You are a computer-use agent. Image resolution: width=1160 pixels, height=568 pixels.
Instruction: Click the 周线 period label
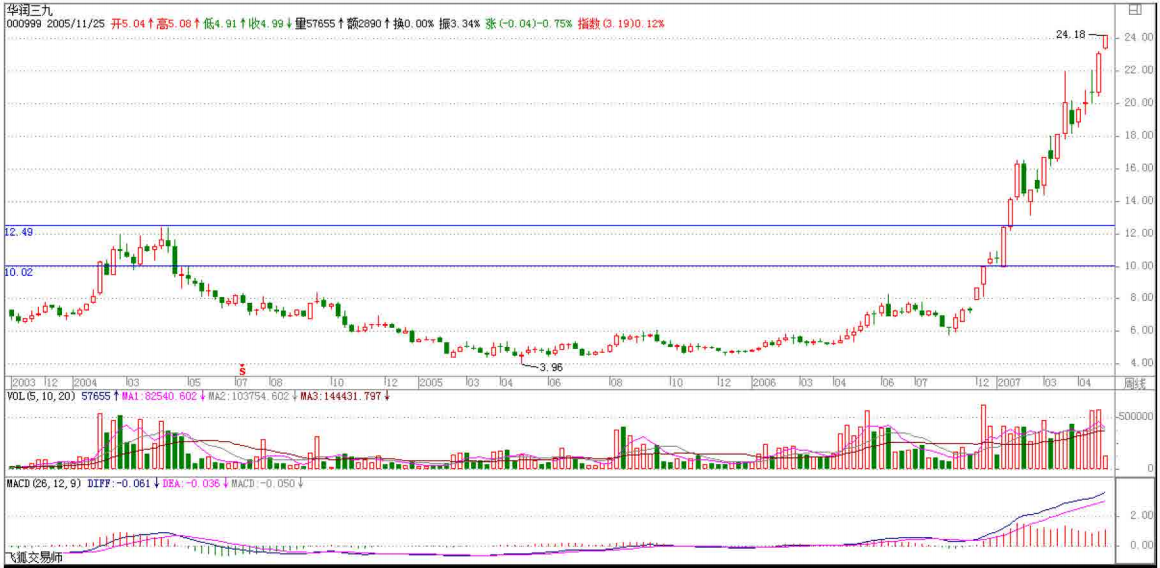(x=1134, y=384)
